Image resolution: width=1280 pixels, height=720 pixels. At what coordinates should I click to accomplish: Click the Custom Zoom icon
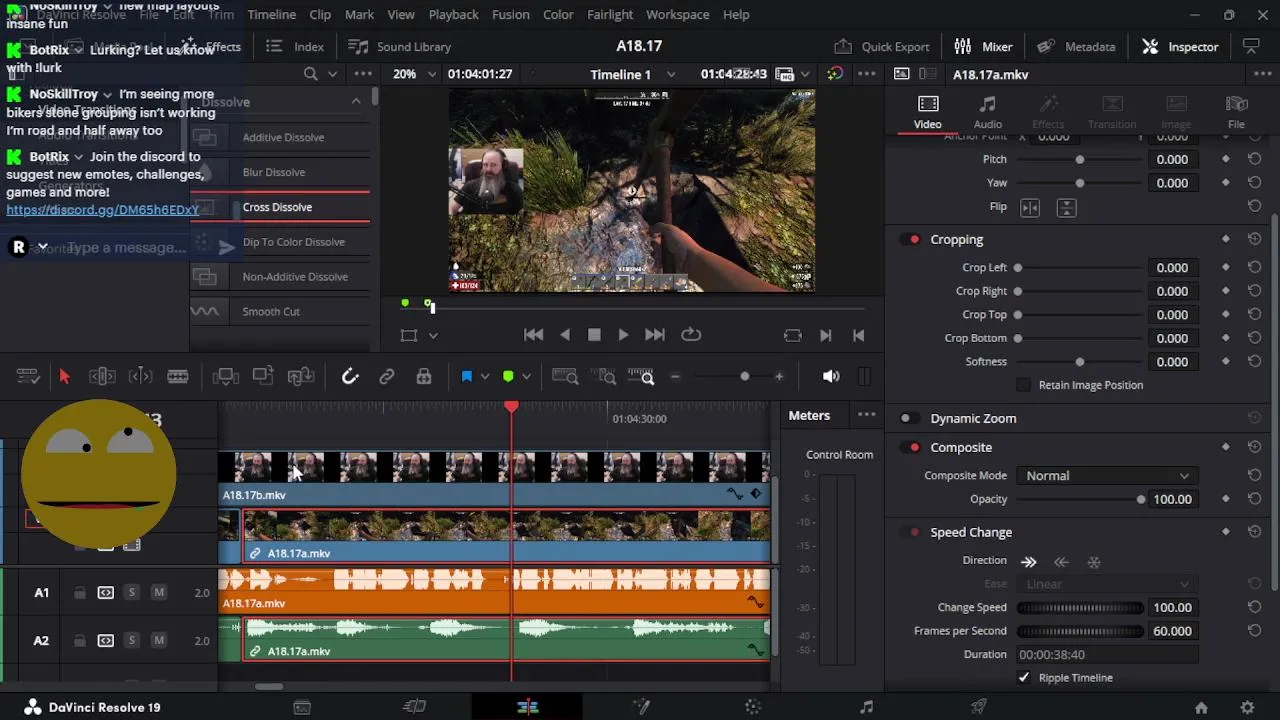(641, 376)
